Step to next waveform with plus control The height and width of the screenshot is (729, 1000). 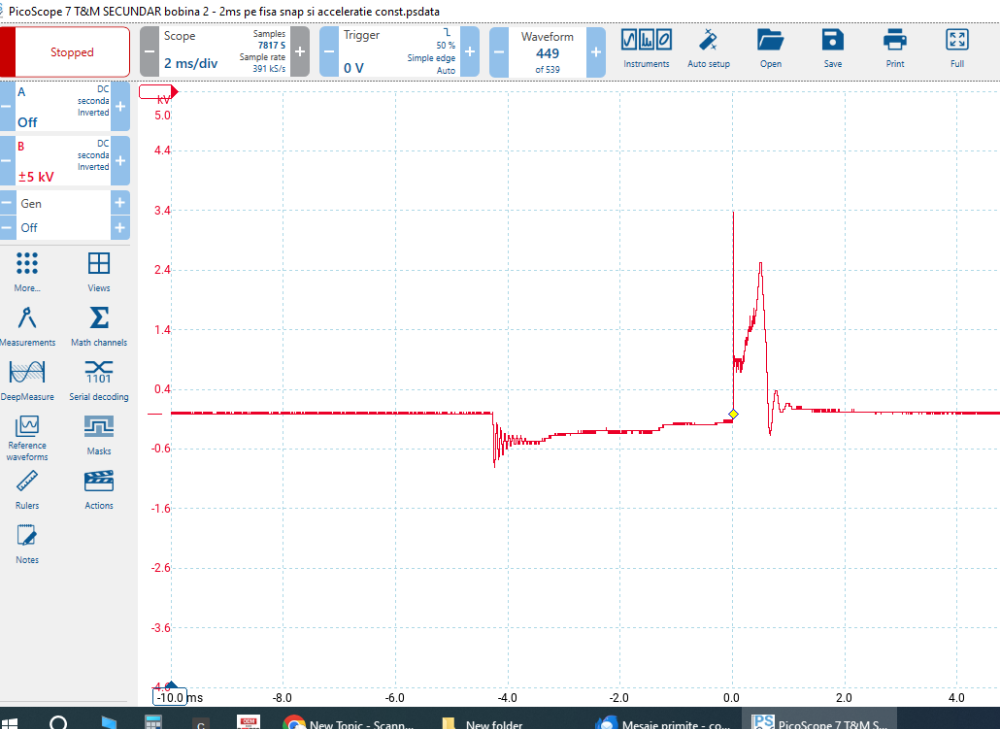pos(595,51)
